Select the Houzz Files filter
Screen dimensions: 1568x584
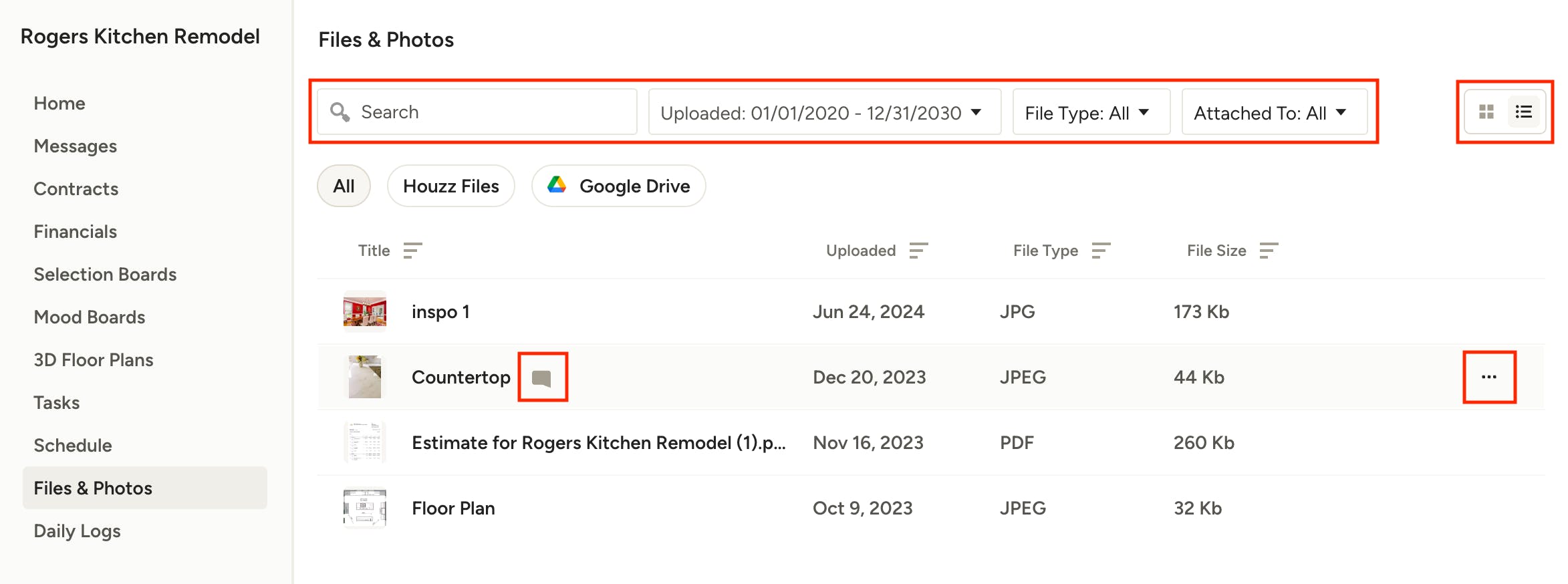point(451,186)
